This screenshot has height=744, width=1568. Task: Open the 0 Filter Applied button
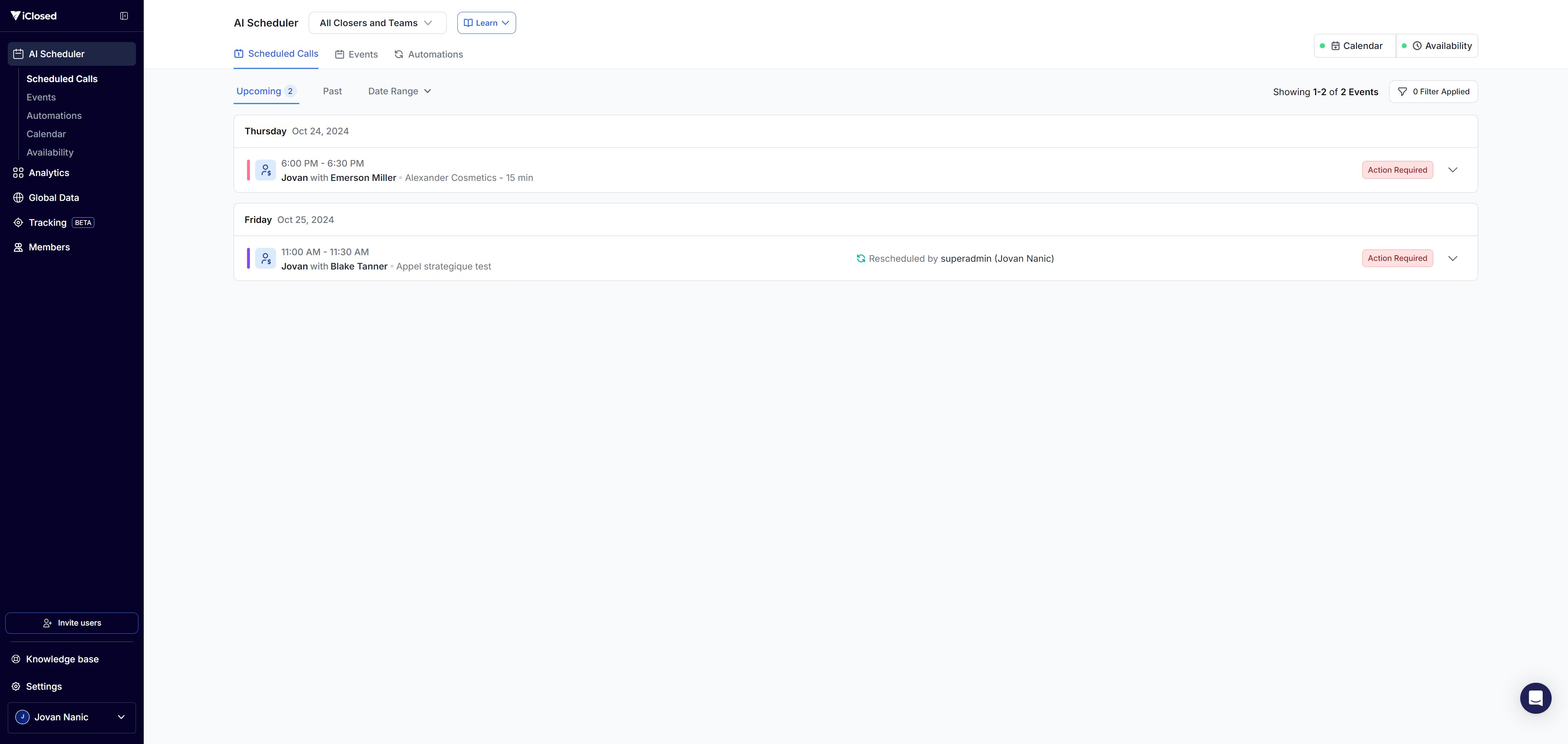coord(1433,91)
